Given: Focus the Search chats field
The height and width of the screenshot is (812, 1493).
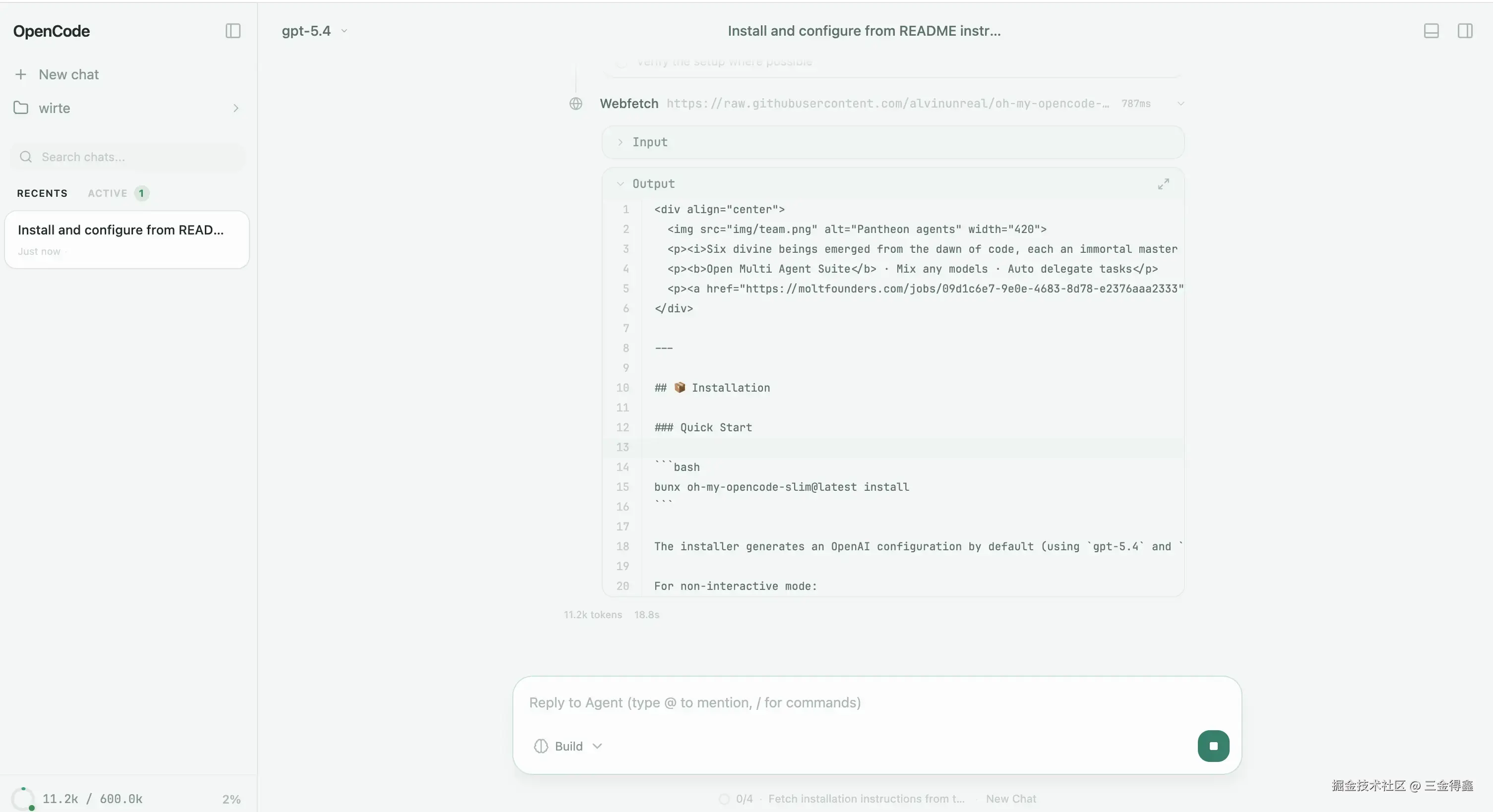Looking at the screenshot, I should click(133, 157).
